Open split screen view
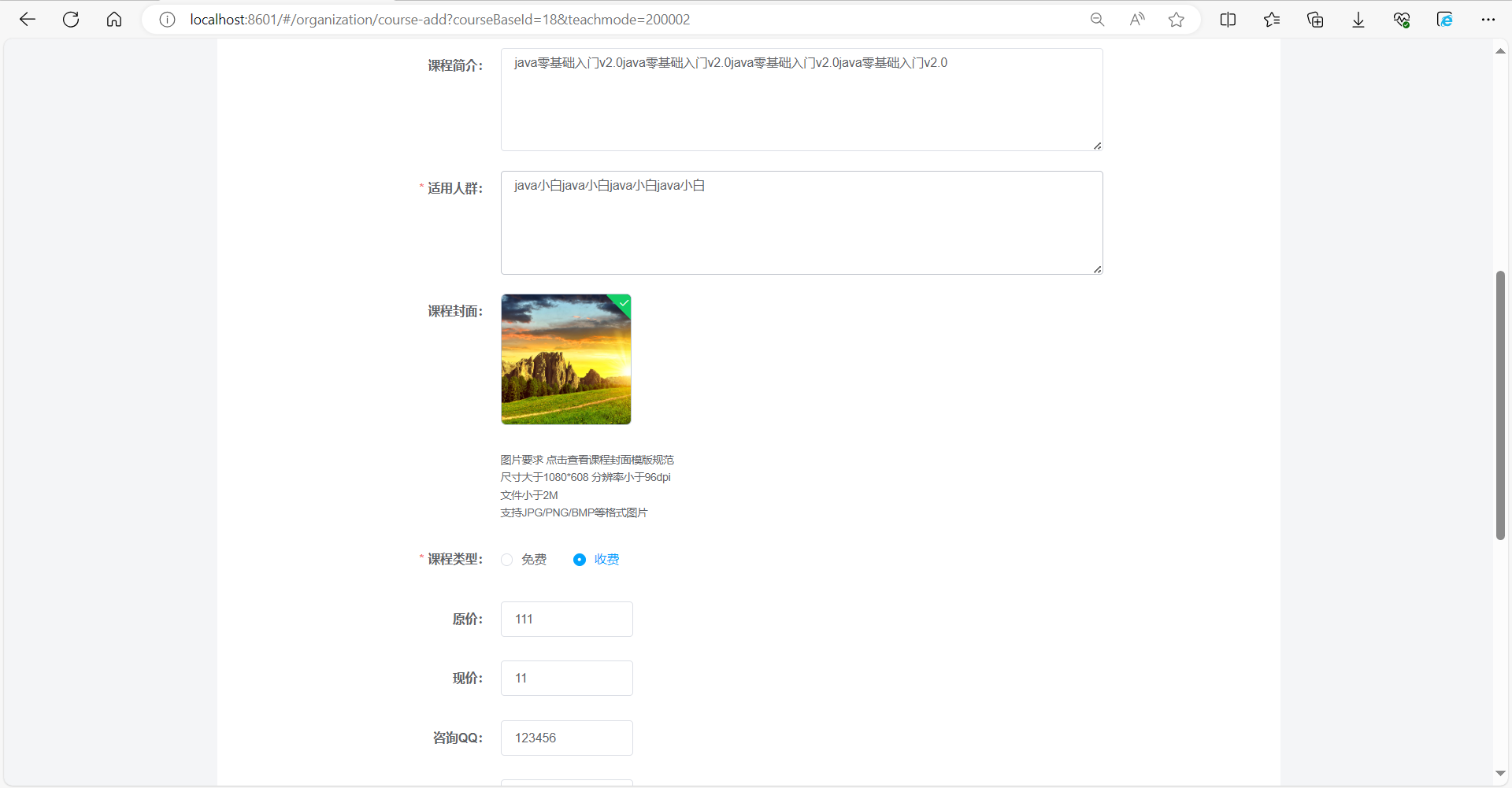 (x=1228, y=20)
